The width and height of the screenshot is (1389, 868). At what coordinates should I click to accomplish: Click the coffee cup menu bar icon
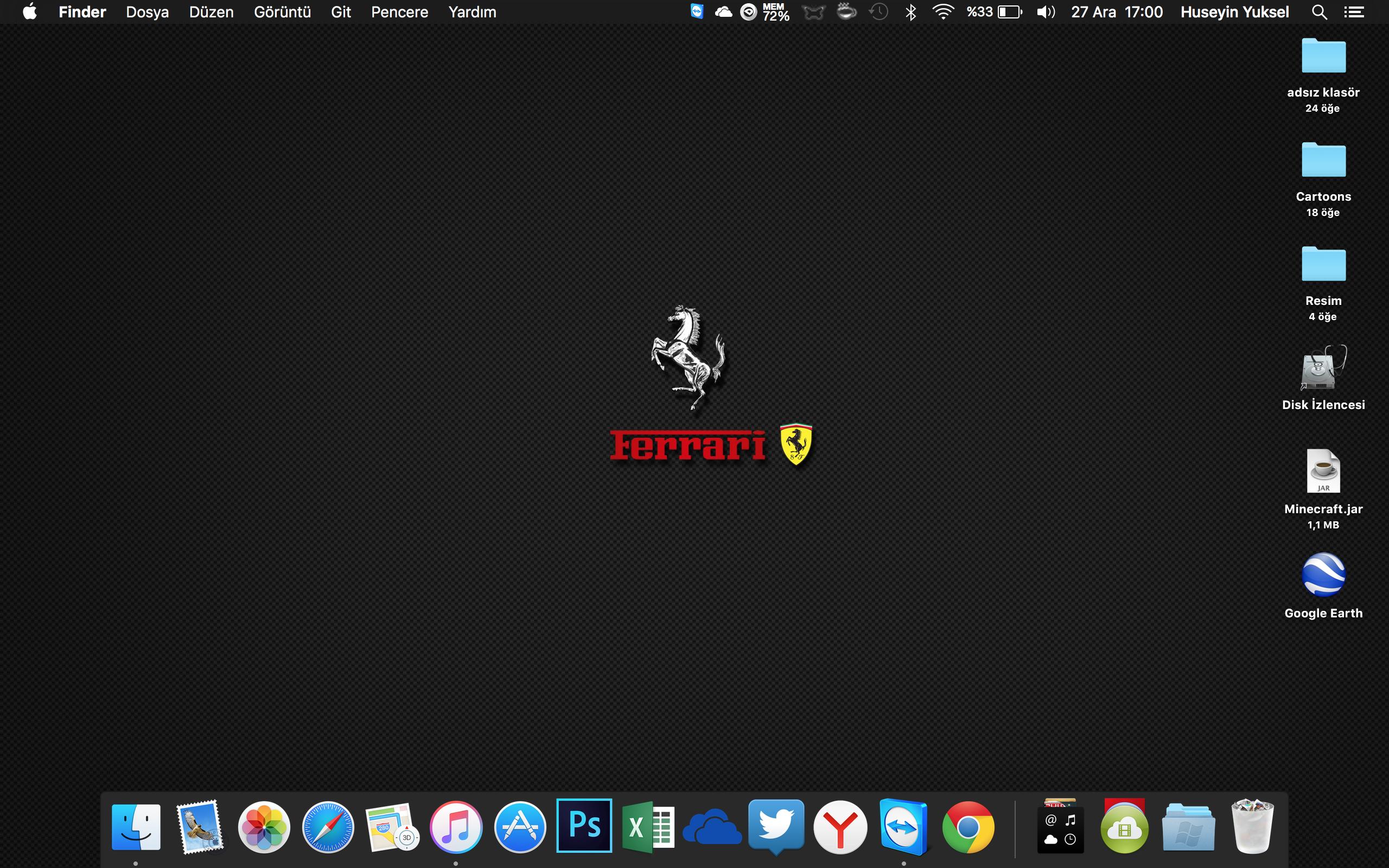click(846, 11)
